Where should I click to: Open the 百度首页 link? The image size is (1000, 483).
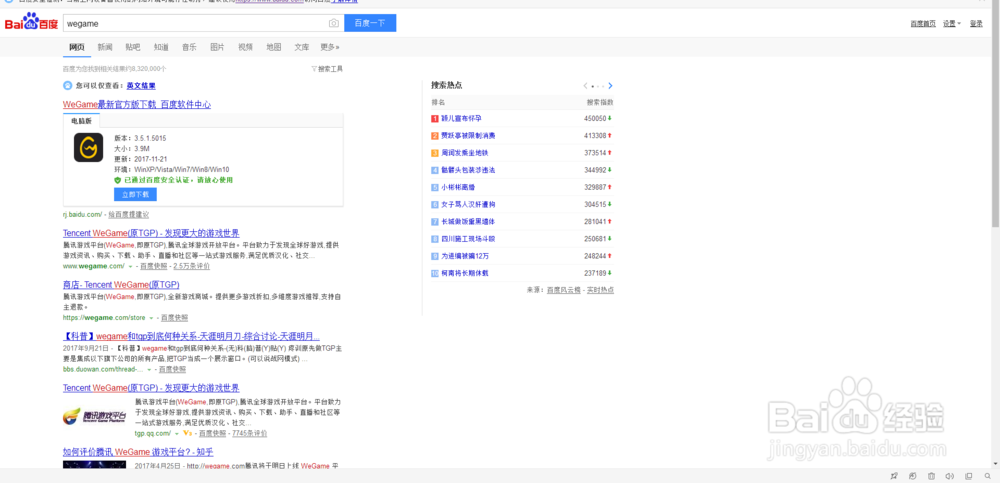coord(923,24)
